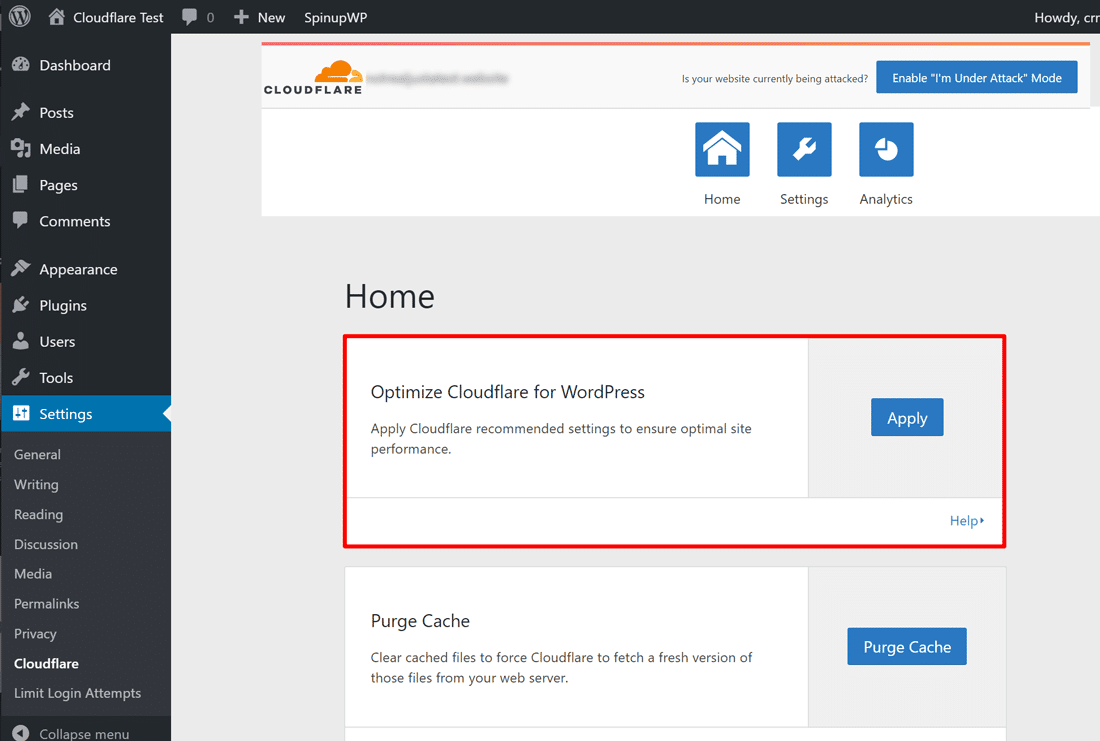Click the Plugins plug icon
The width and height of the screenshot is (1100, 741).
(x=21, y=305)
